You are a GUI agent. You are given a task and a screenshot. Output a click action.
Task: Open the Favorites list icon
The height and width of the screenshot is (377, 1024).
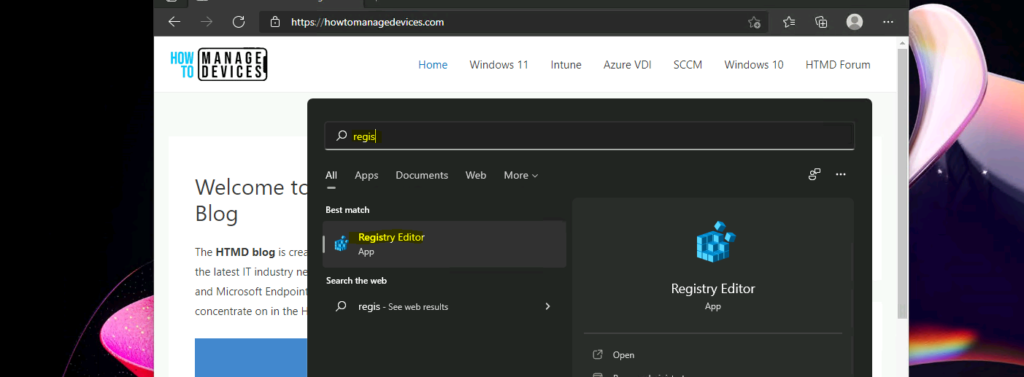tap(789, 22)
